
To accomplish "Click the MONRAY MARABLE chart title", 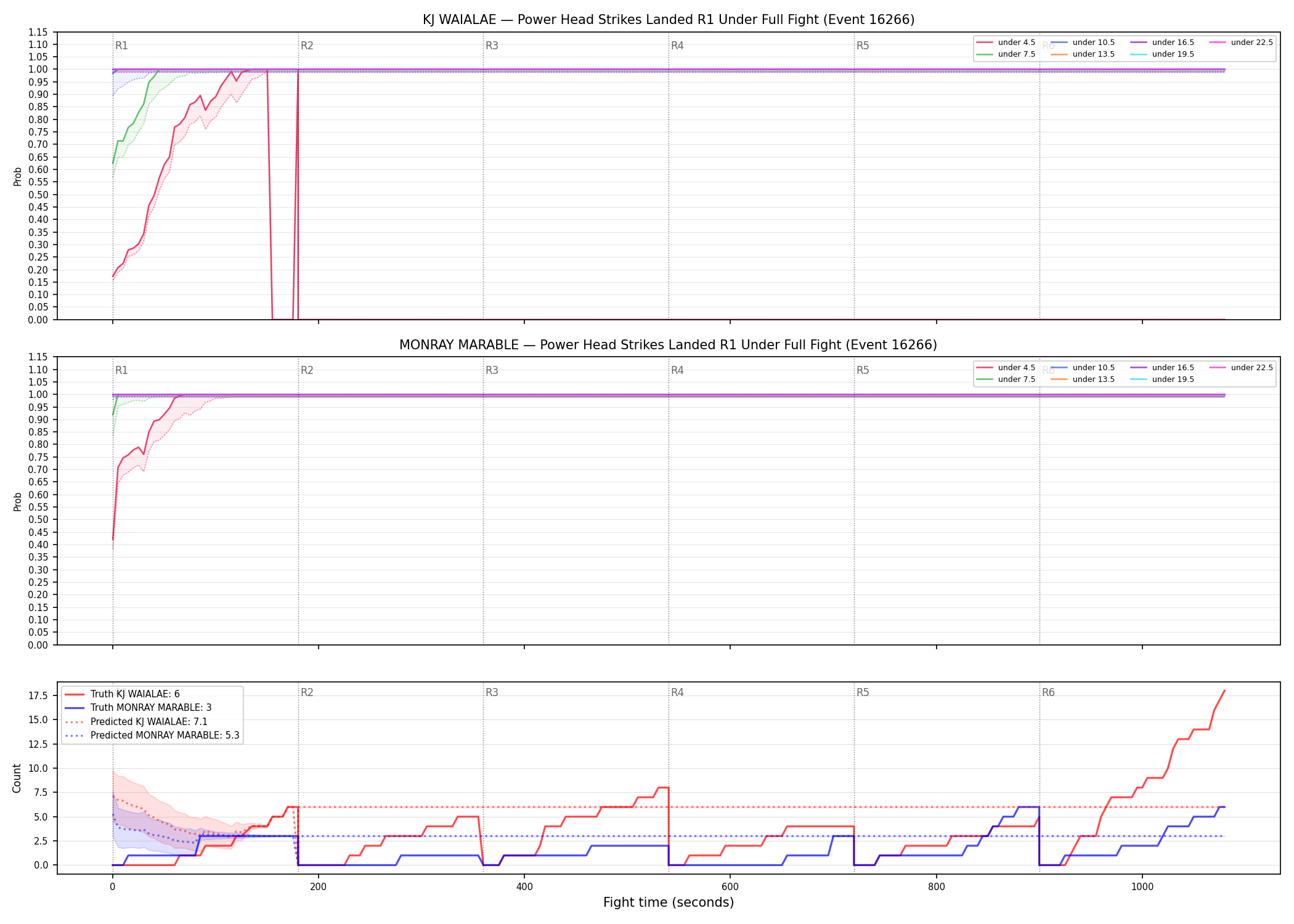I will [x=669, y=345].
